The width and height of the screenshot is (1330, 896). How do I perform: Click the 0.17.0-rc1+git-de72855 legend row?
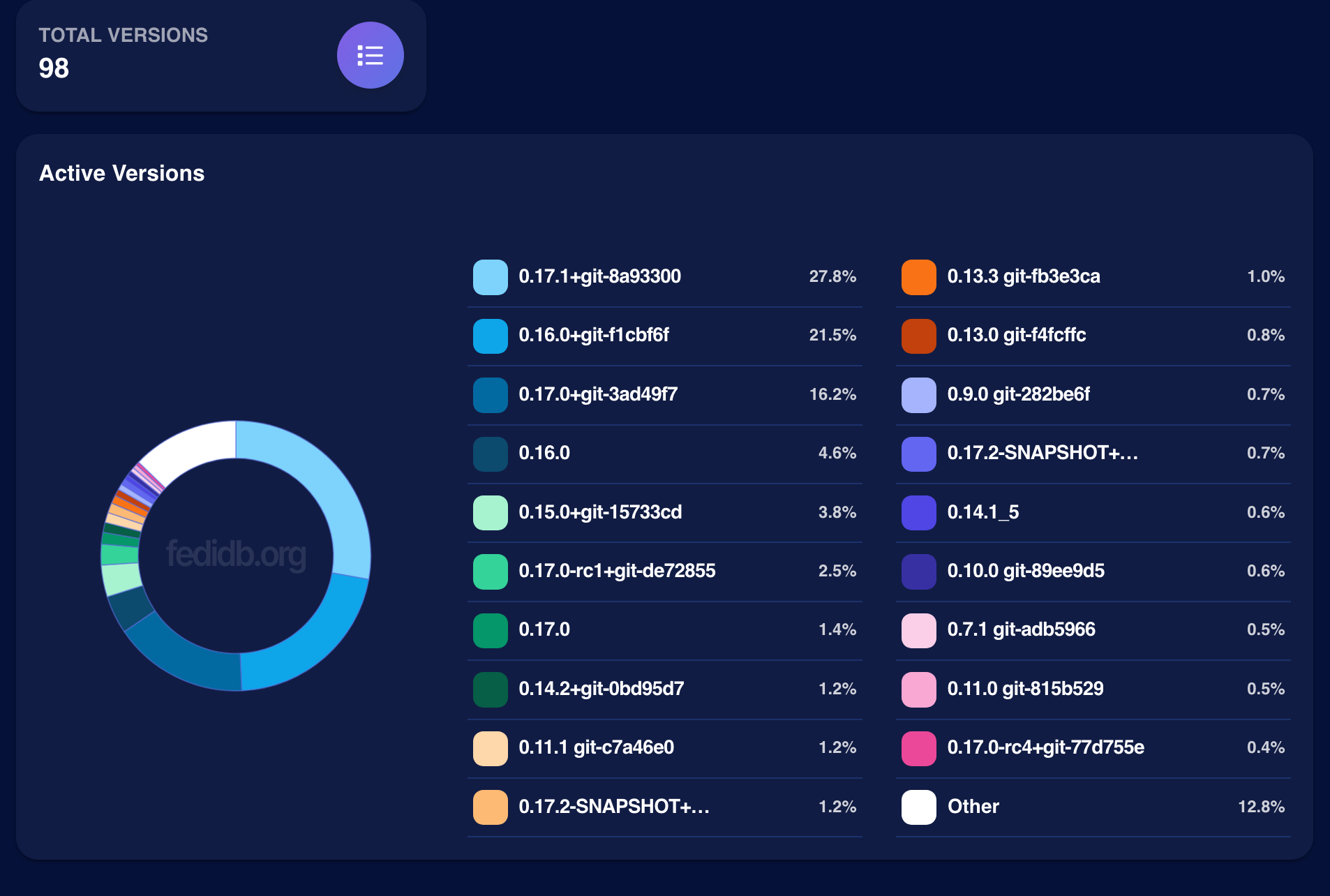tap(665, 572)
